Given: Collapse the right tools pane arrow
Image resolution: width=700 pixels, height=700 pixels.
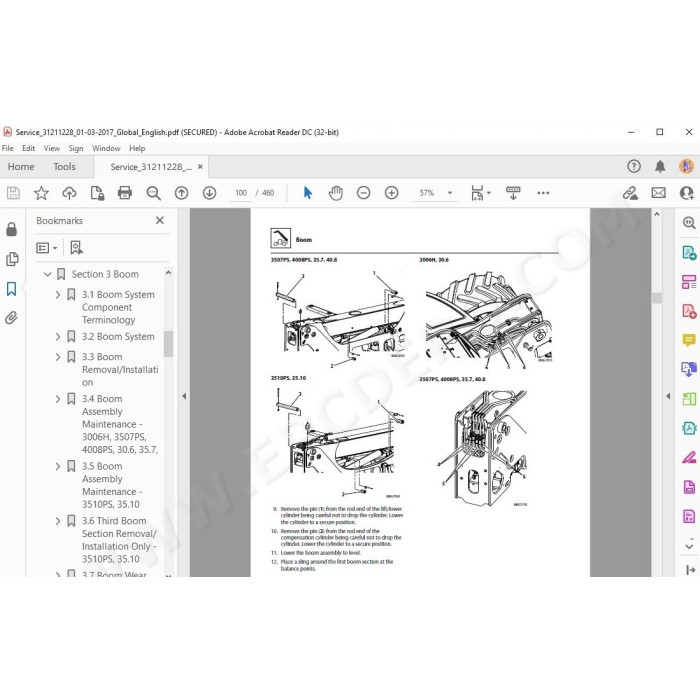Looking at the screenshot, I should point(668,396).
